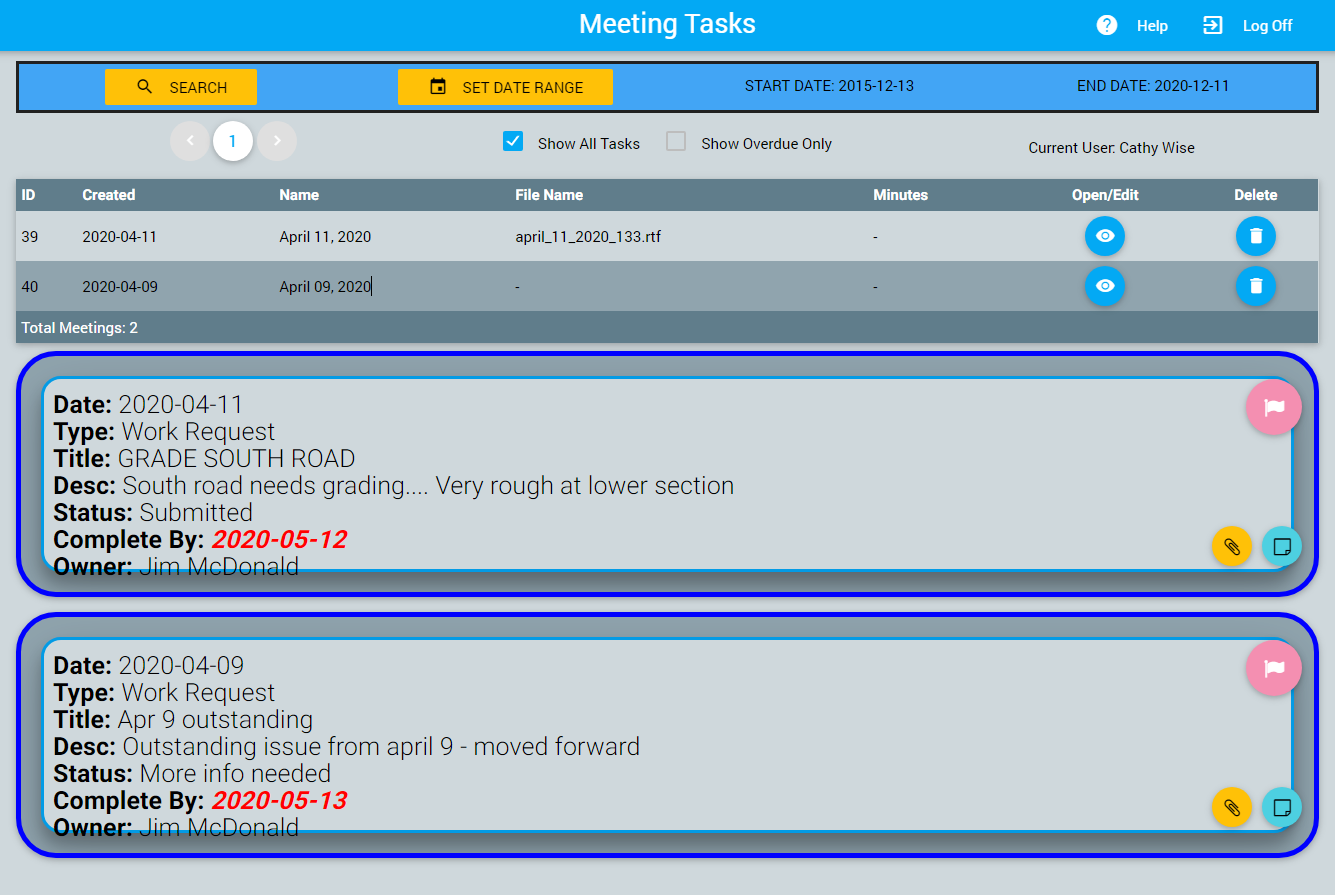The height and width of the screenshot is (895, 1335).
Task: Click the Help text link
Action: (1152, 26)
